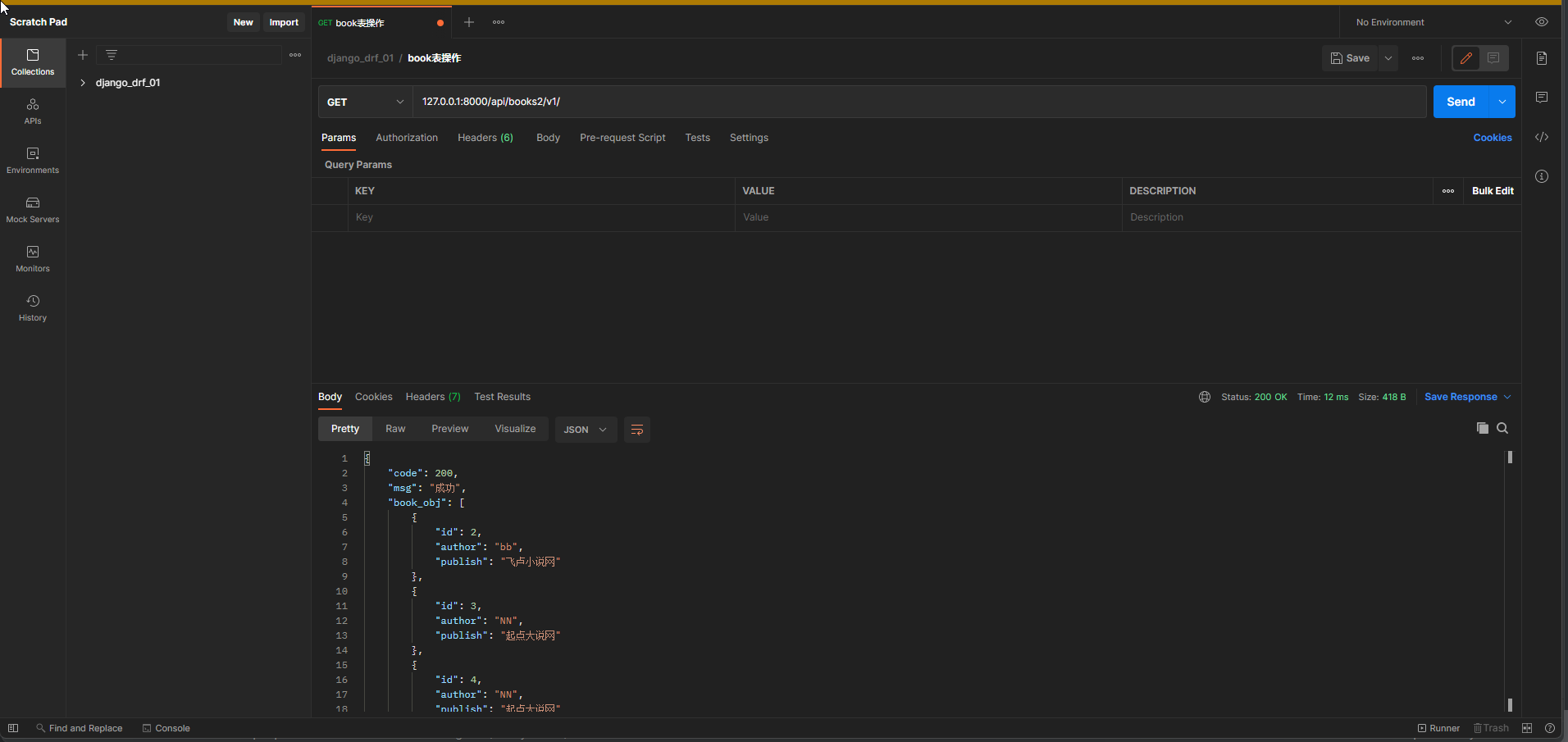The width and height of the screenshot is (1568, 742).
Task: Select the Params request tab
Action: point(339,138)
